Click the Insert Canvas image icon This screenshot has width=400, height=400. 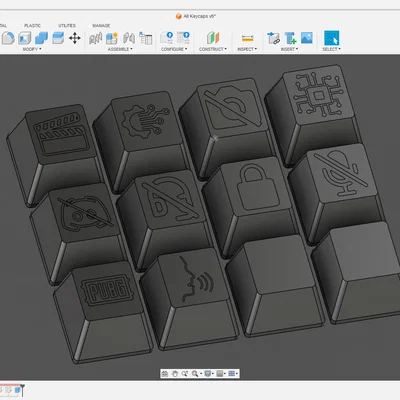(307, 38)
